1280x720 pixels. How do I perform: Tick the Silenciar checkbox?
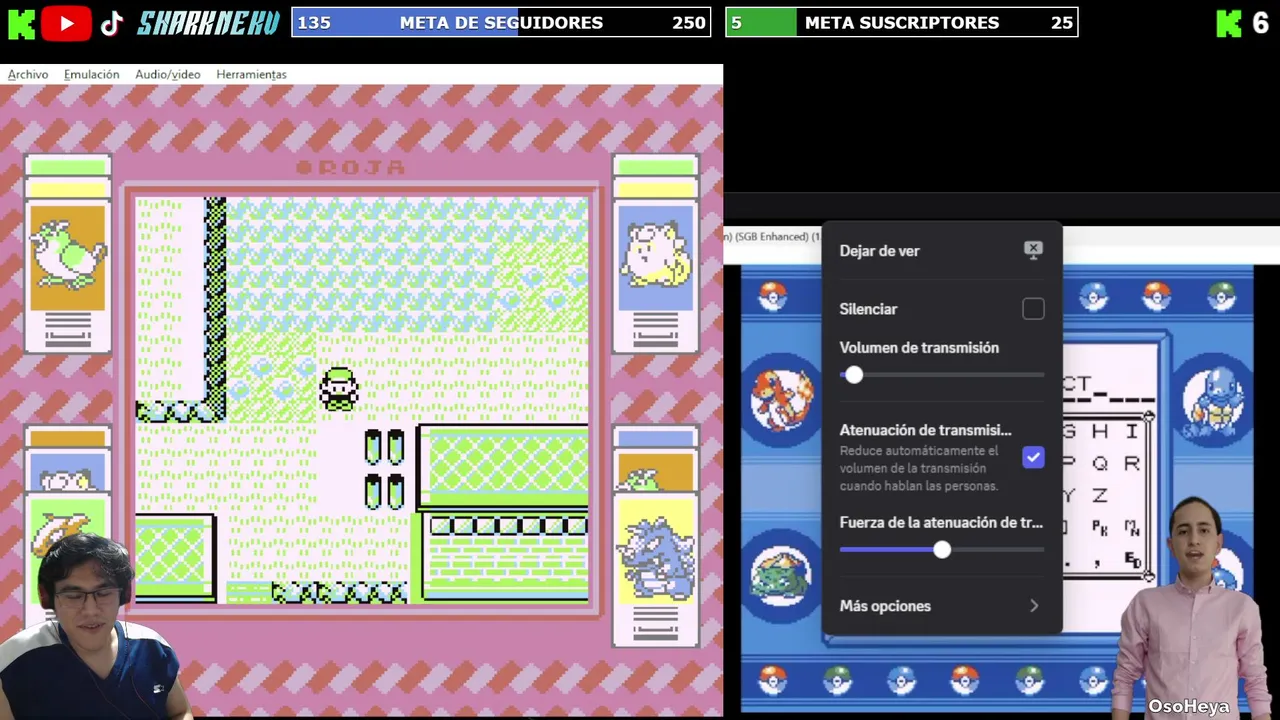coord(1033,309)
